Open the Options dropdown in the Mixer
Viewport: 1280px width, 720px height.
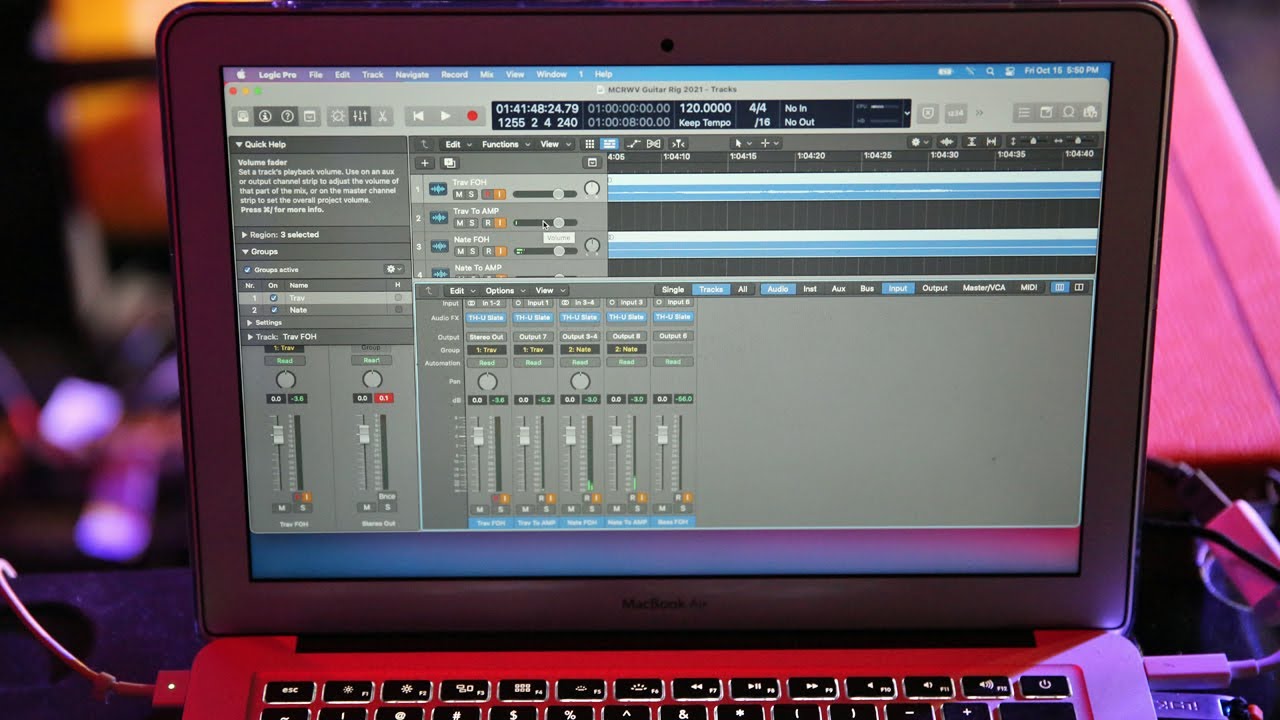point(503,291)
